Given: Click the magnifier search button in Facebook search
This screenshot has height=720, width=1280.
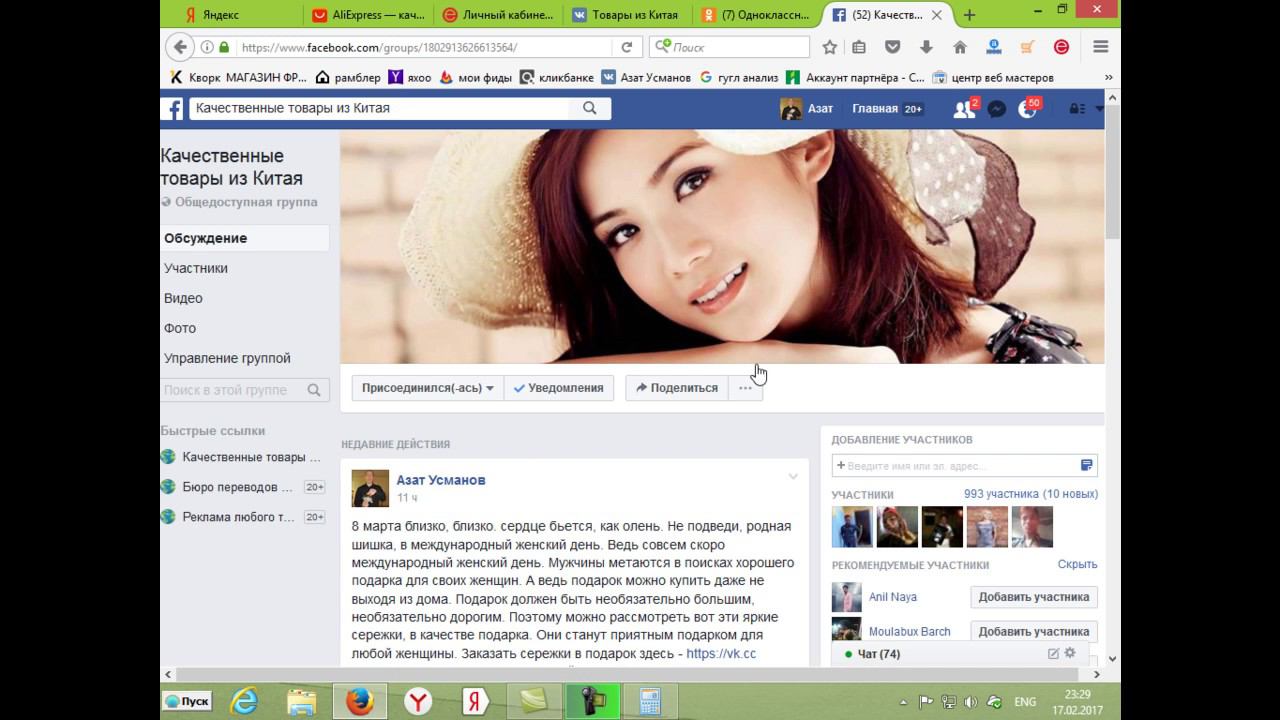Looking at the screenshot, I should coord(590,108).
